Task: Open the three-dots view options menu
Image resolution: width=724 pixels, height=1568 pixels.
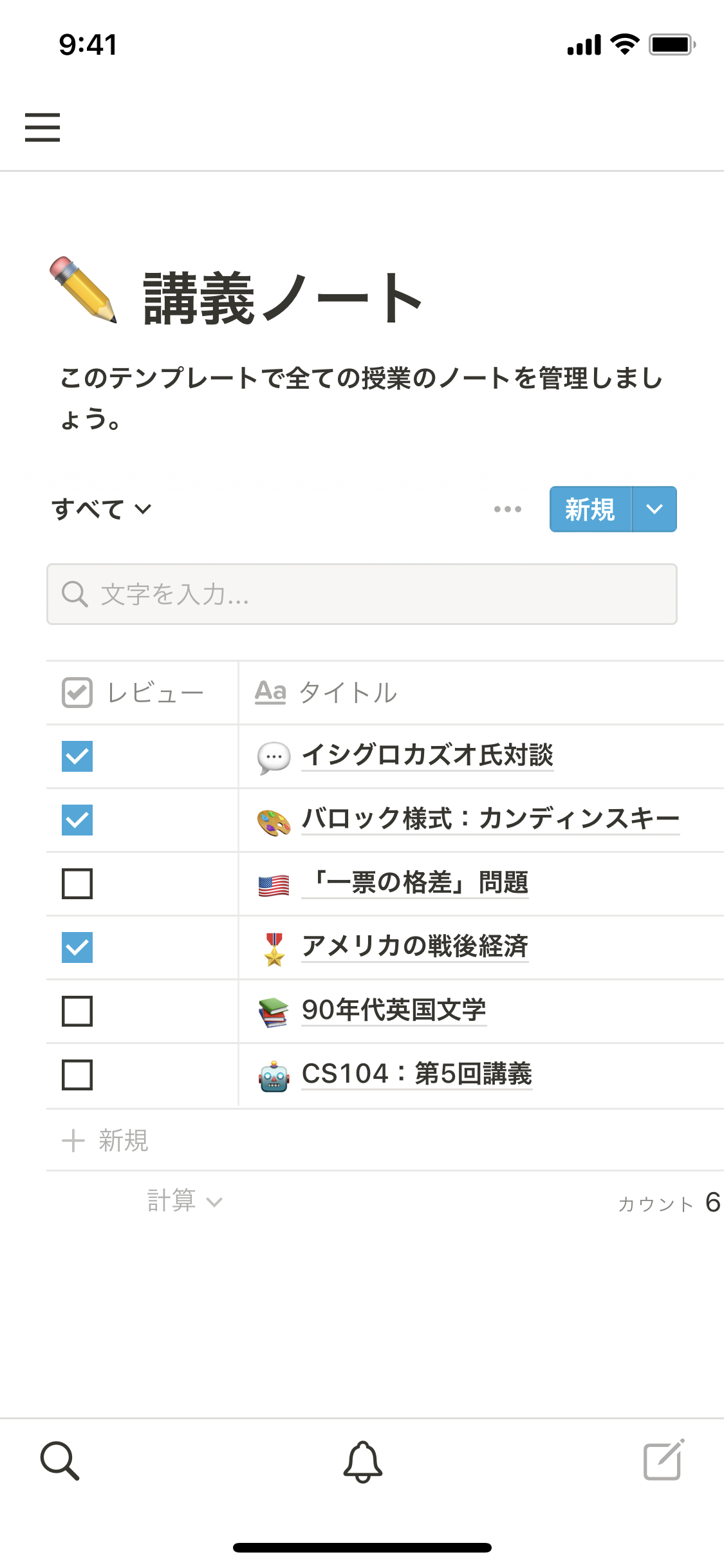Action: (x=507, y=509)
